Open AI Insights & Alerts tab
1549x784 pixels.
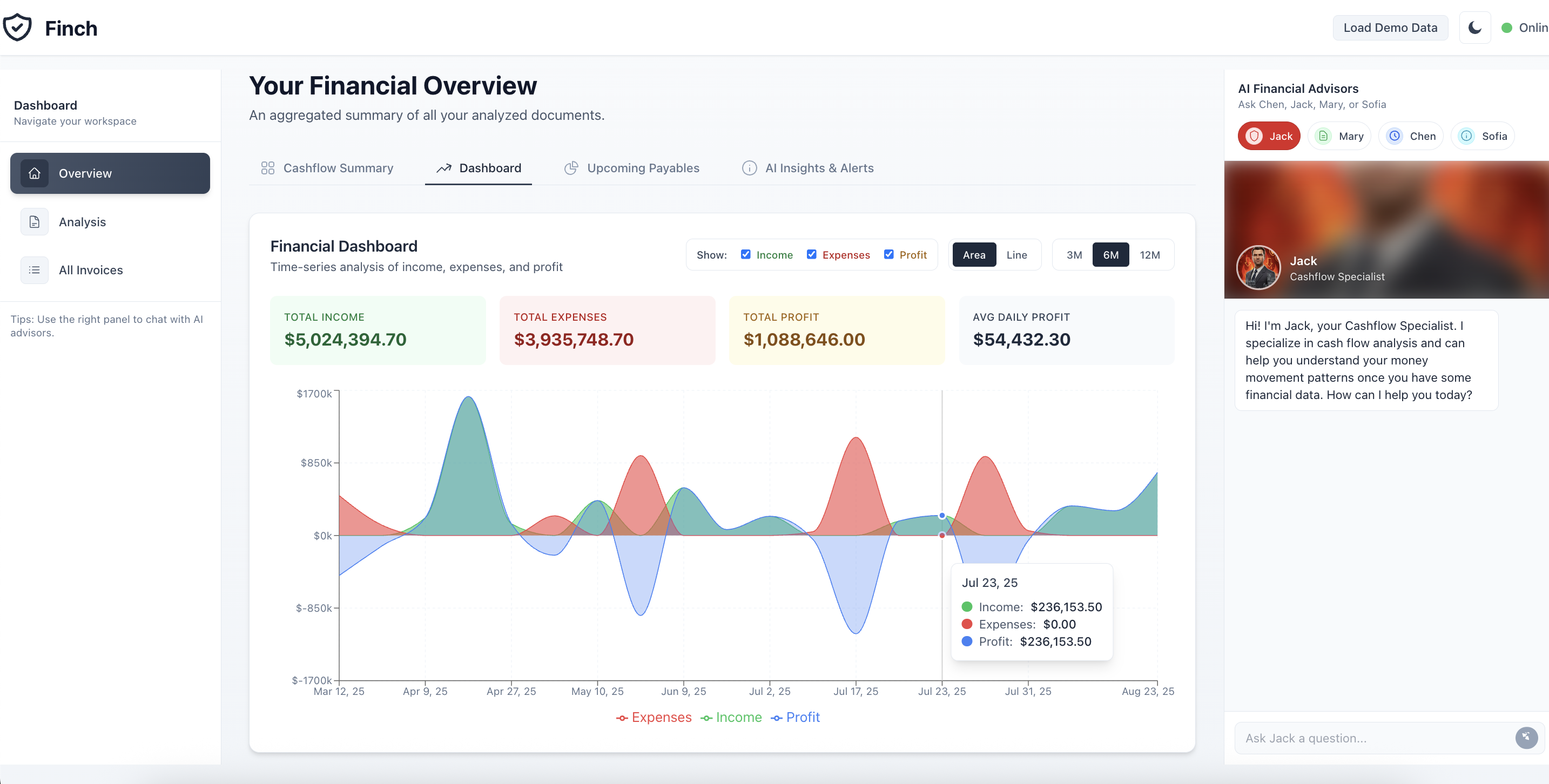coord(807,168)
